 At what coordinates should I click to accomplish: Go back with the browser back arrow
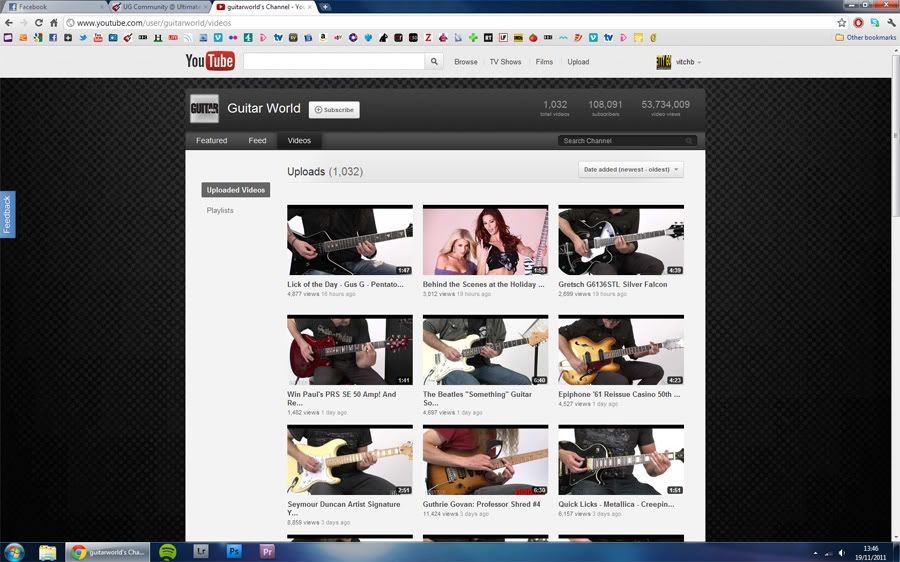[x=9, y=23]
